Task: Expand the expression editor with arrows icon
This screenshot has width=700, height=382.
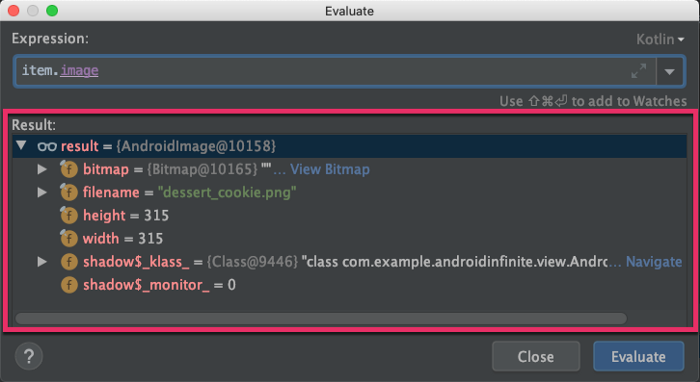Action: tap(638, 71)
